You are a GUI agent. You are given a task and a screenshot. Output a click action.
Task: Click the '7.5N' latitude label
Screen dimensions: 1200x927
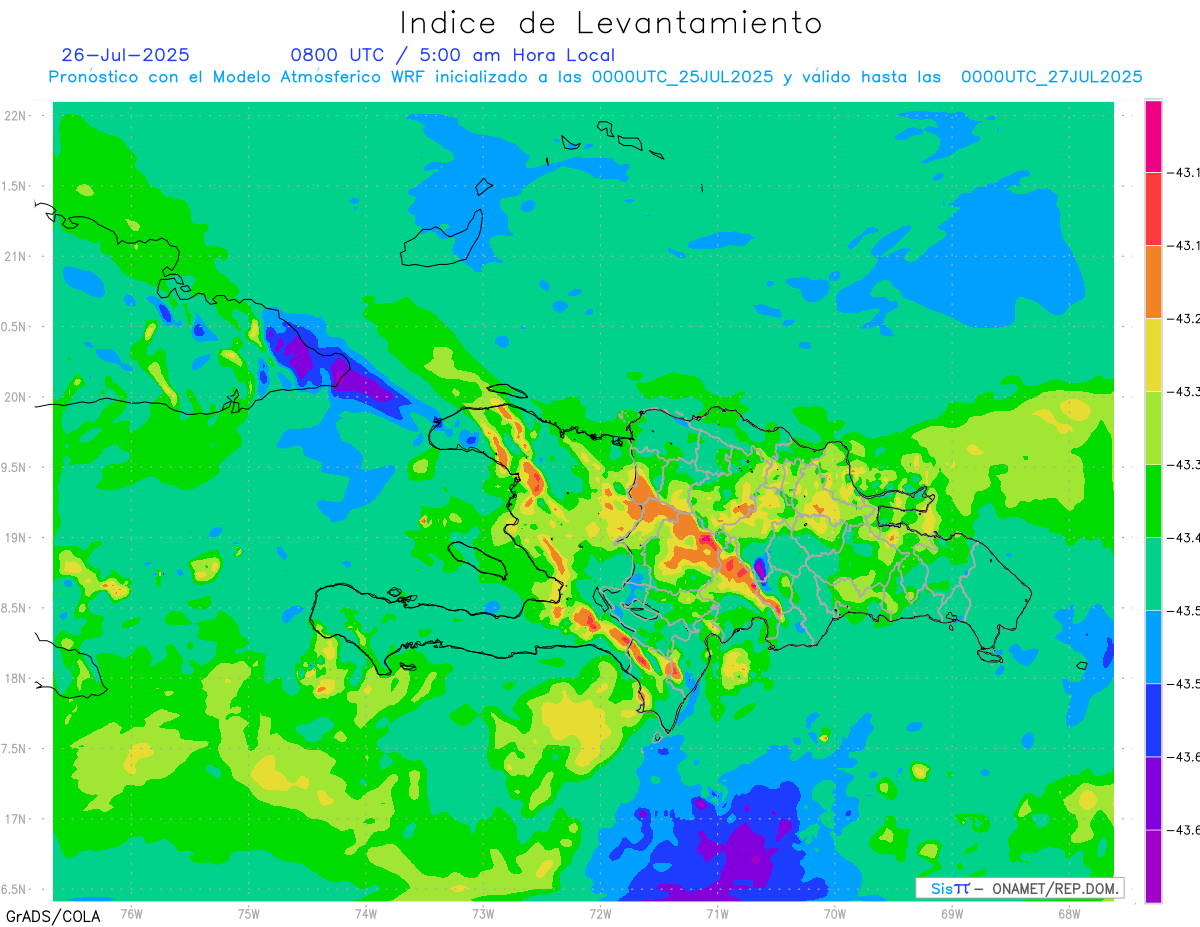pos(15,749)
